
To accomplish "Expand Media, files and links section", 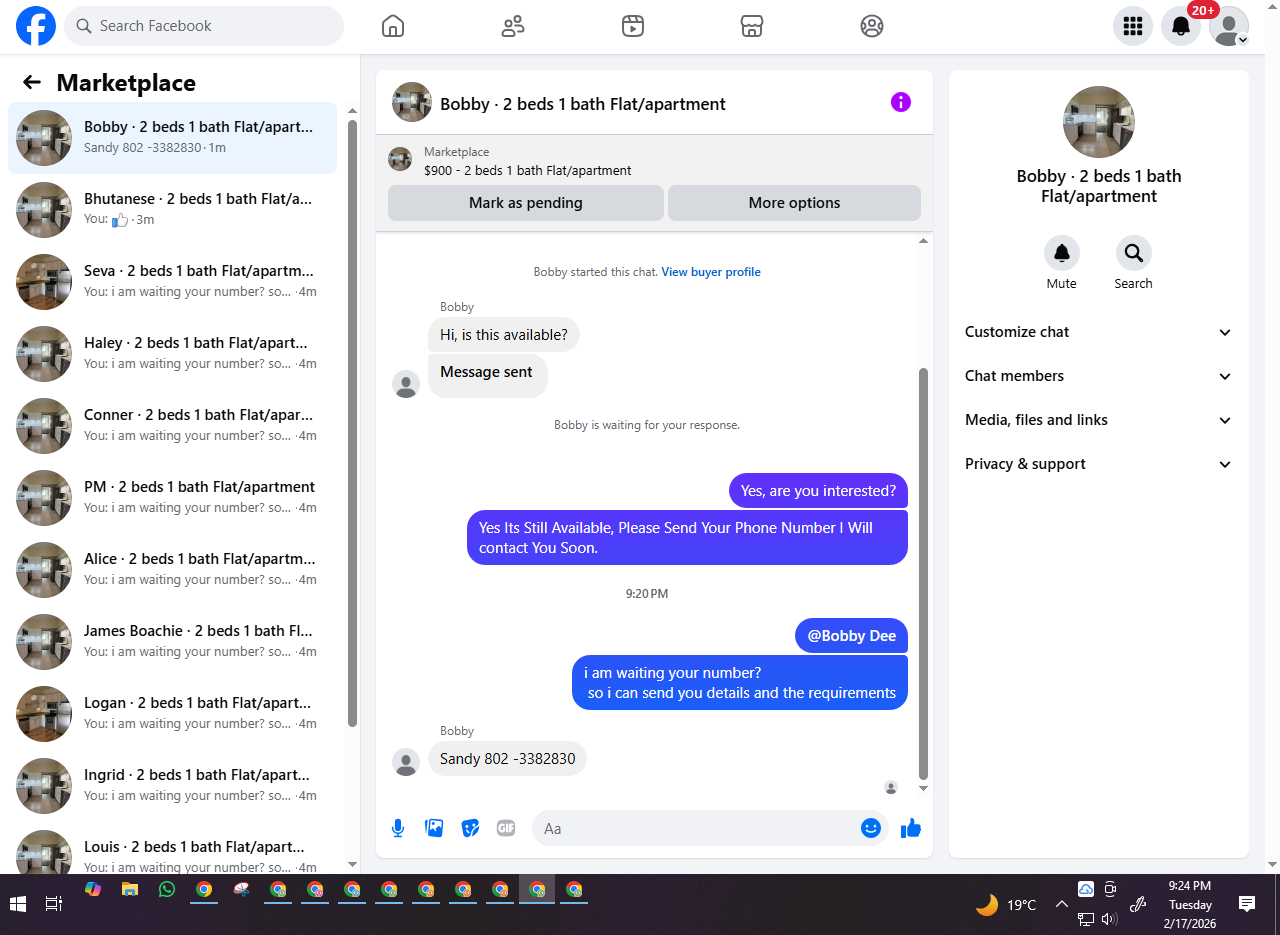I will tap(1099, 420).
